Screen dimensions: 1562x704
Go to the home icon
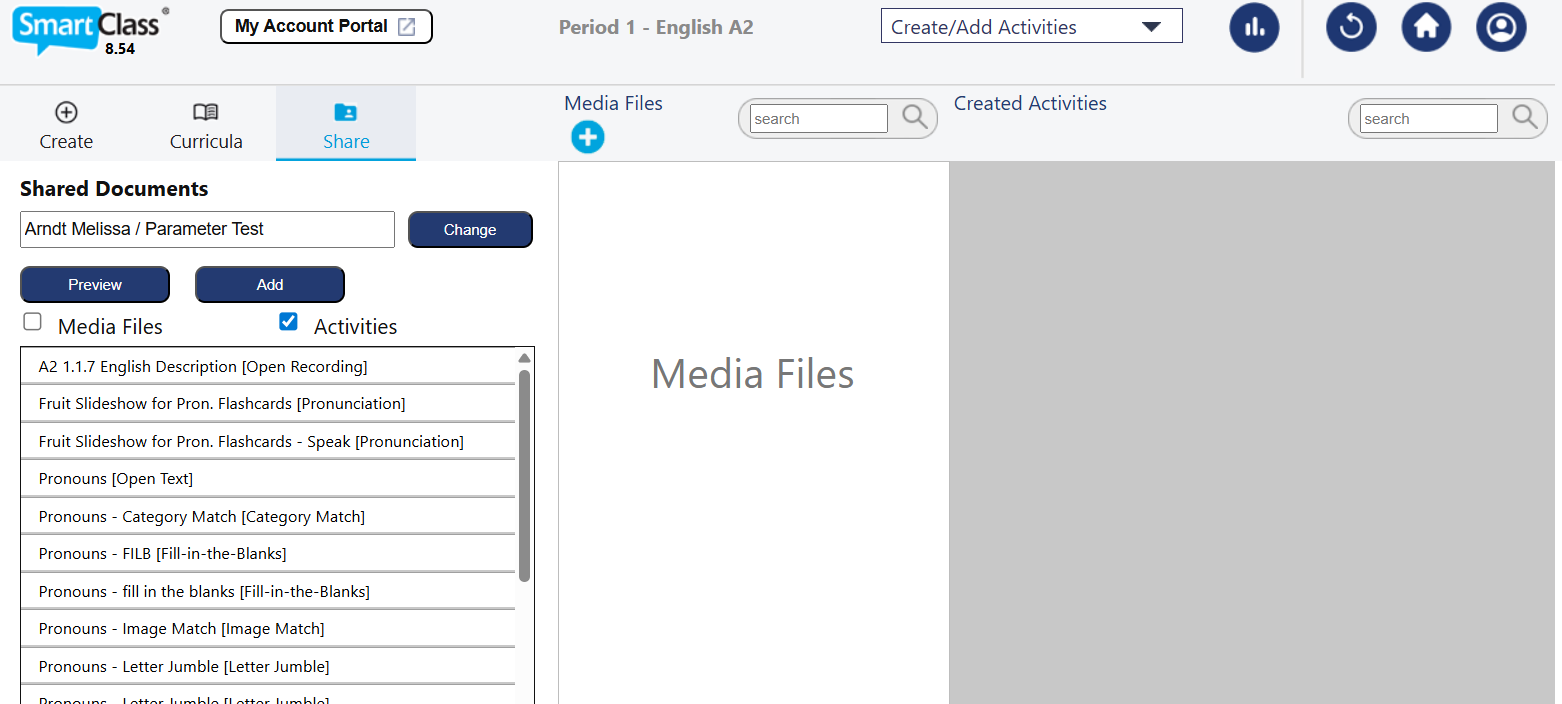pyautogui.click(x=1426, y=27)
